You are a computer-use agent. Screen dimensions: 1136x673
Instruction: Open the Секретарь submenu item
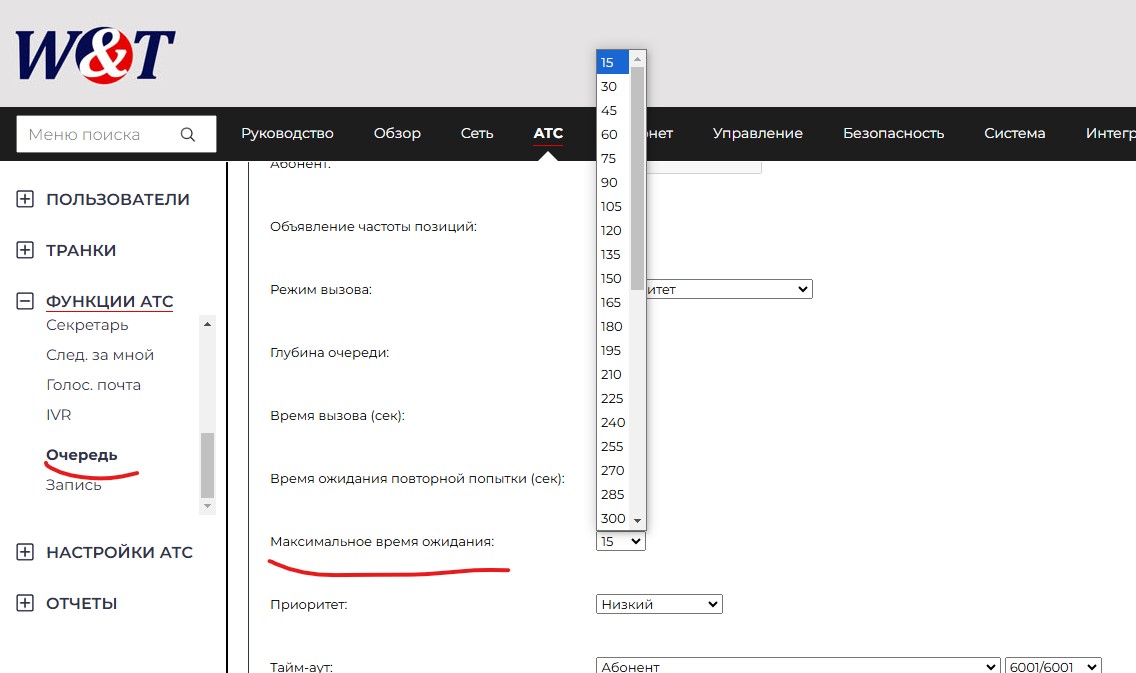pos(87,325)
